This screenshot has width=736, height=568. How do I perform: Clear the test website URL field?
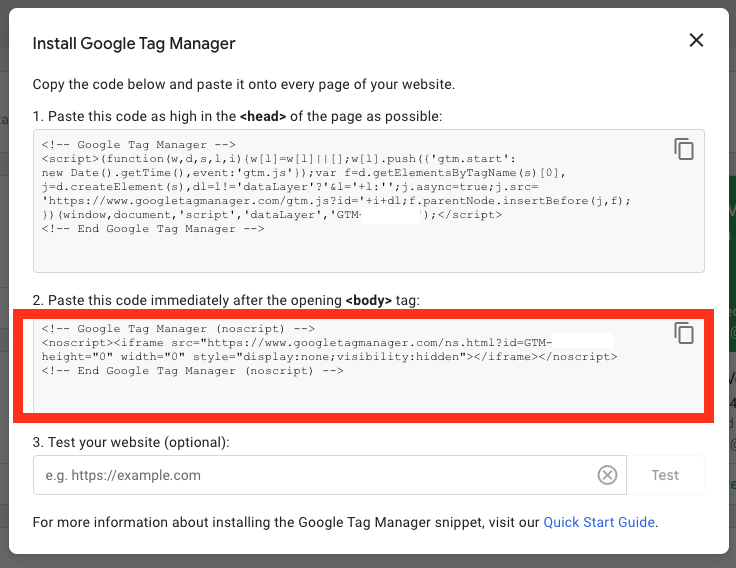[x=607, y=475]
